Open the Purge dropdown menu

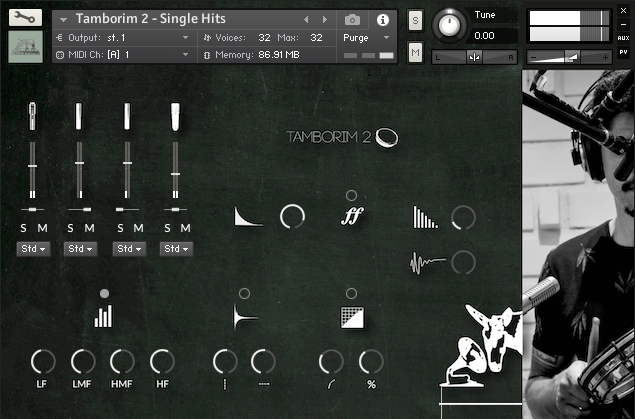tap(367, 38)
